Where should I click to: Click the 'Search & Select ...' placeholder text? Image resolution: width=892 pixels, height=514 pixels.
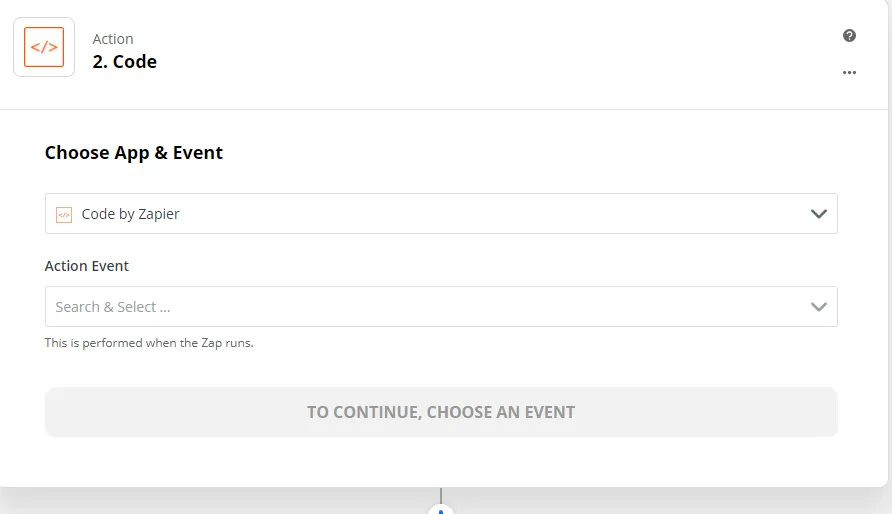pos(113,307)
